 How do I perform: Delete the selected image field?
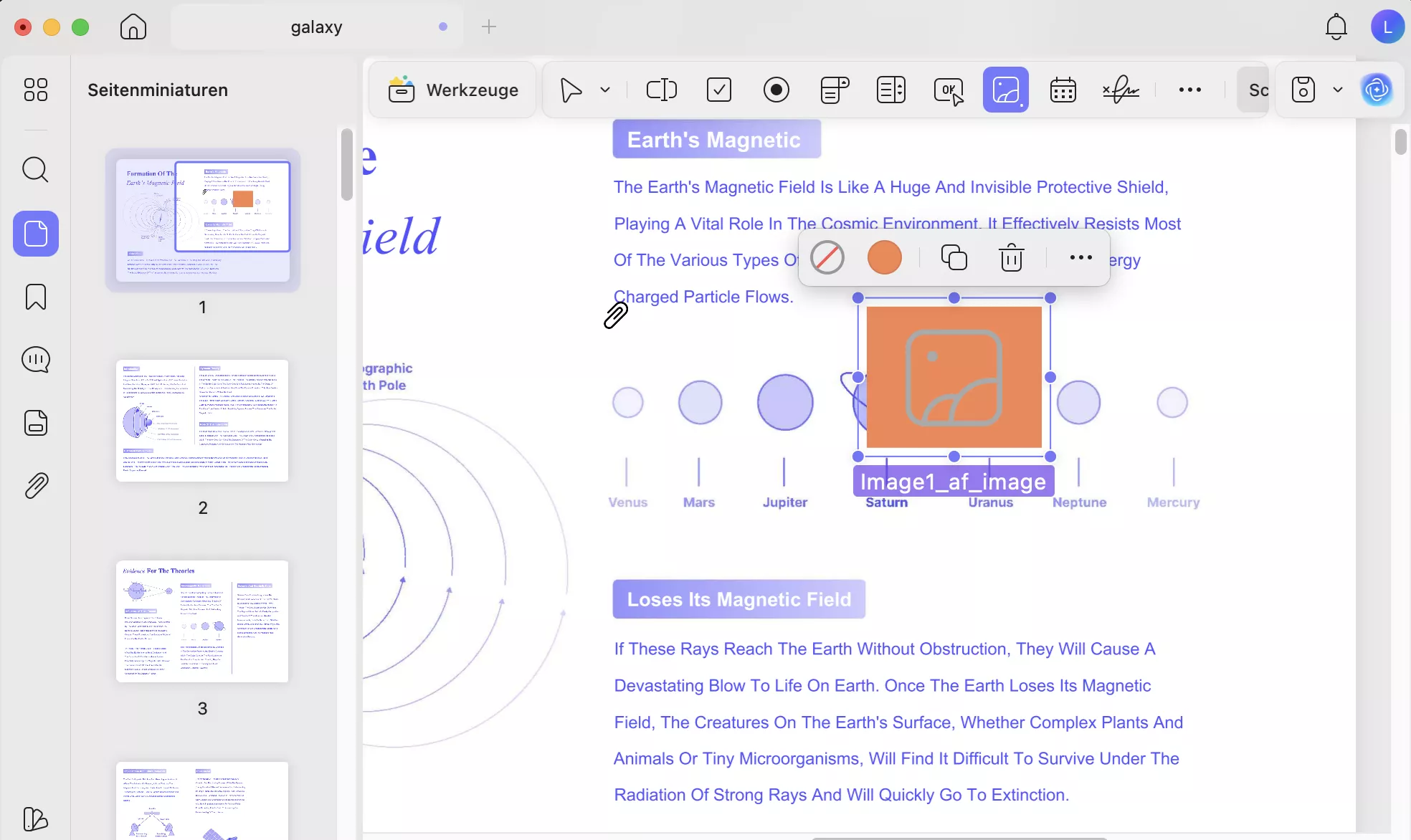click(1011, 257)
